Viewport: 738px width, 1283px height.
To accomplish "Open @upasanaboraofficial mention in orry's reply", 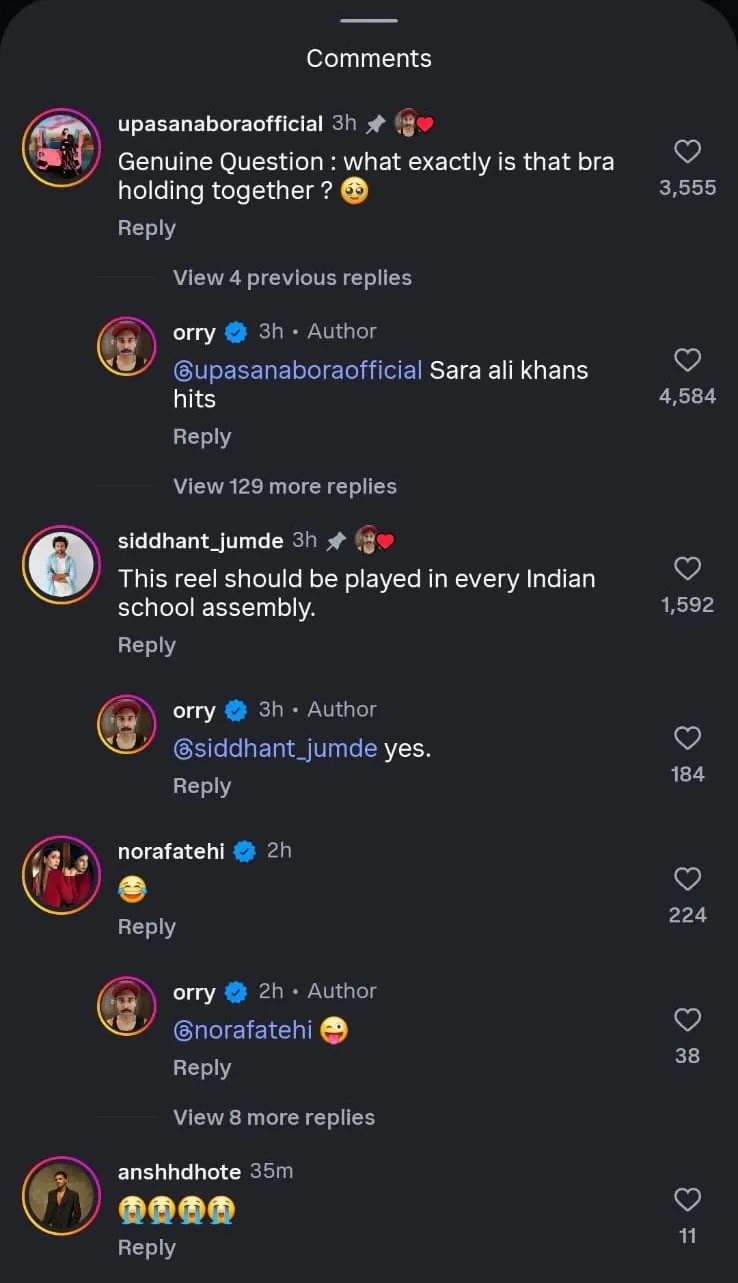I will (298, 371).
